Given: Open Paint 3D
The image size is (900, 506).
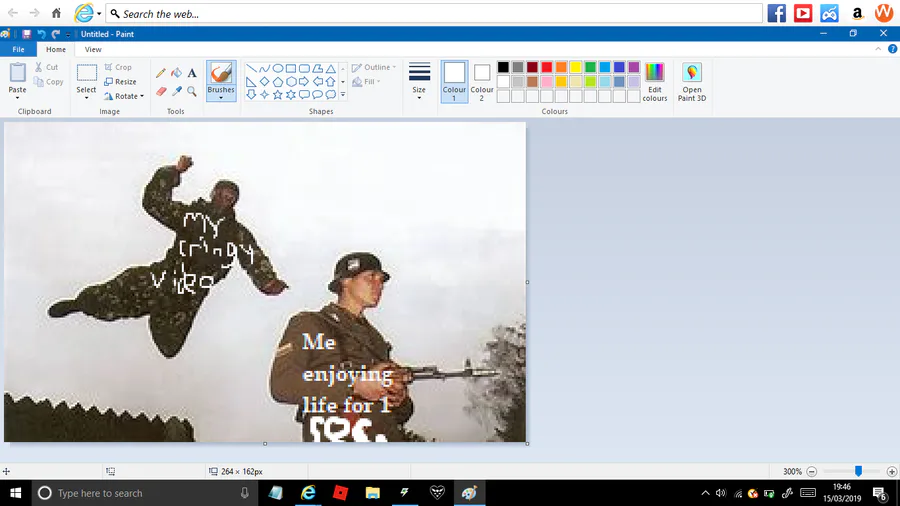Looking at the screenshot, I should point(692,82).
